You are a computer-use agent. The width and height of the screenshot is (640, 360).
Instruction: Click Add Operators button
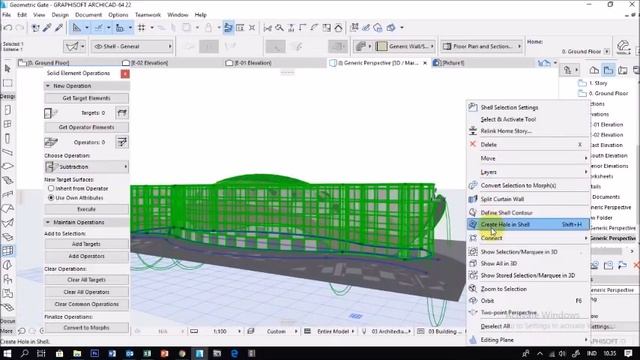(87, 256)
